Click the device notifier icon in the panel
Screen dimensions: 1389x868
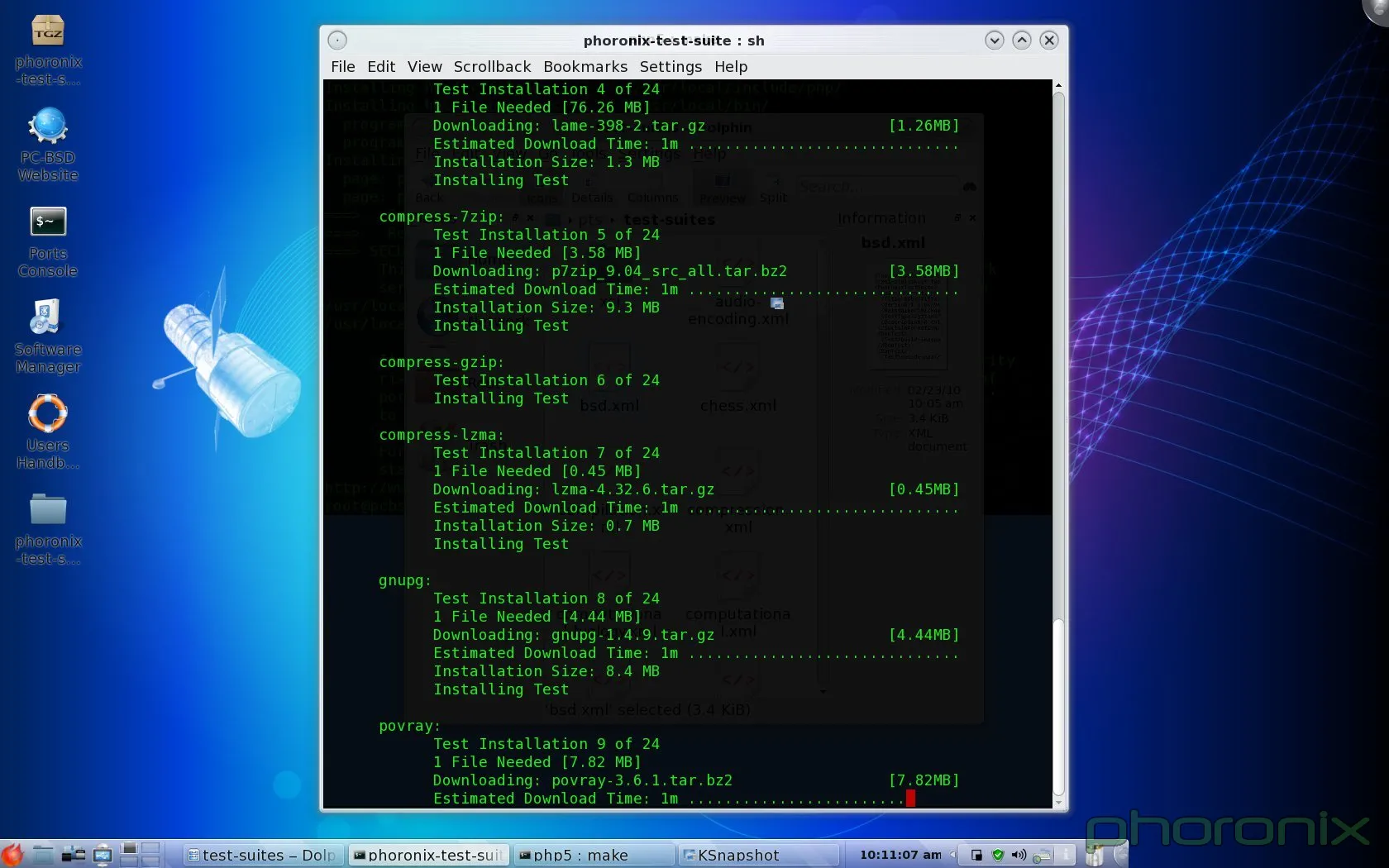point(103,854)
